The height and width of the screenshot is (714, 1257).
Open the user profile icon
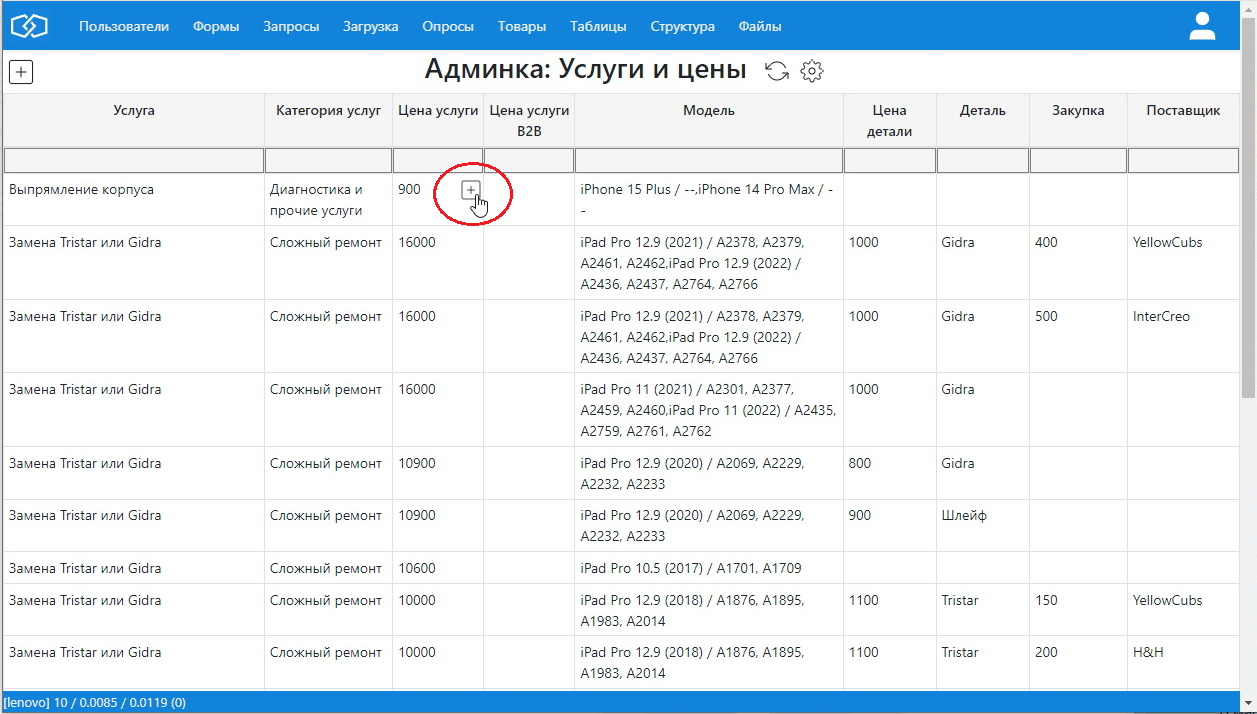click(1201, 27)
